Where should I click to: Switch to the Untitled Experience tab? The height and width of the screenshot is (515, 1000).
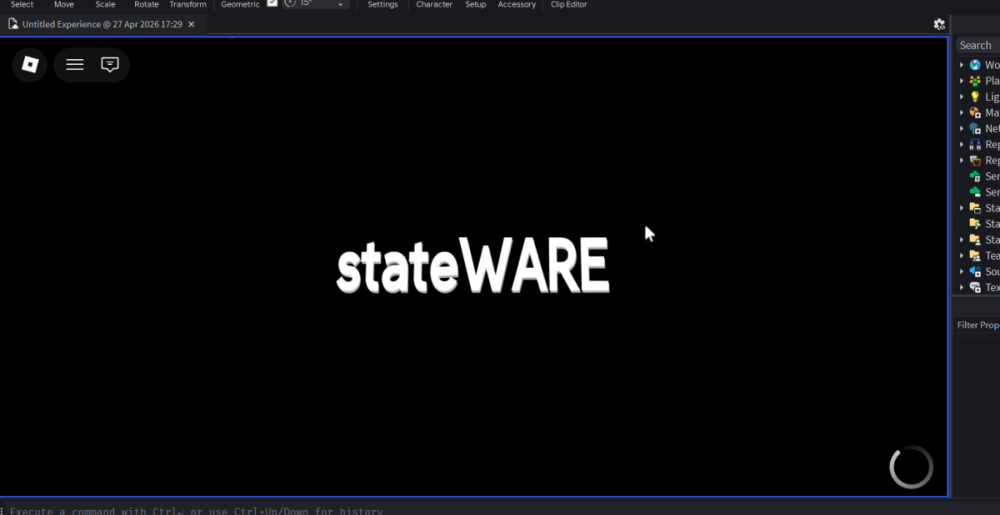pyautogui.click(x=102, y=24)
